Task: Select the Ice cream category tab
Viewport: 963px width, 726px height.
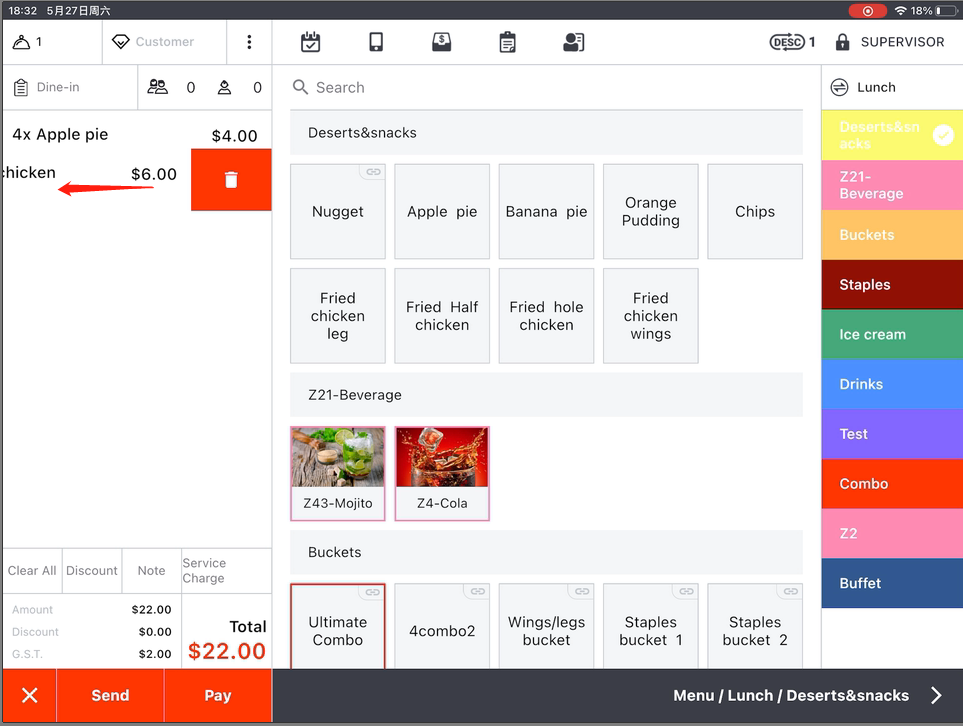Action: pyautogui.click(x=891, y=335)
